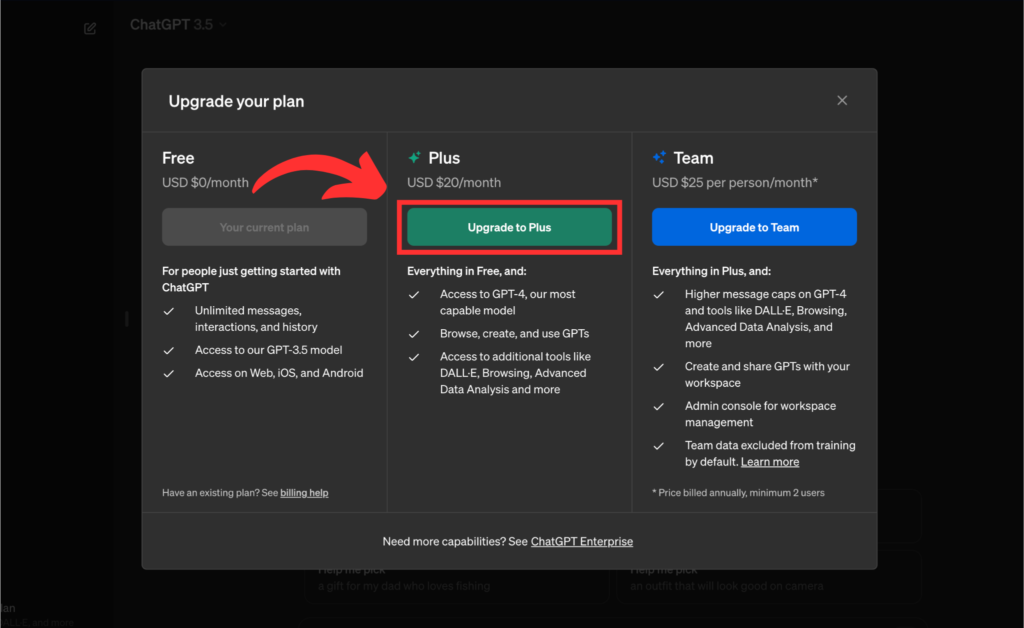Viewport: 1024px width, 628px height.
Task: Click the checkmark beside Team data excluded
Action: [x=659, y=446]
